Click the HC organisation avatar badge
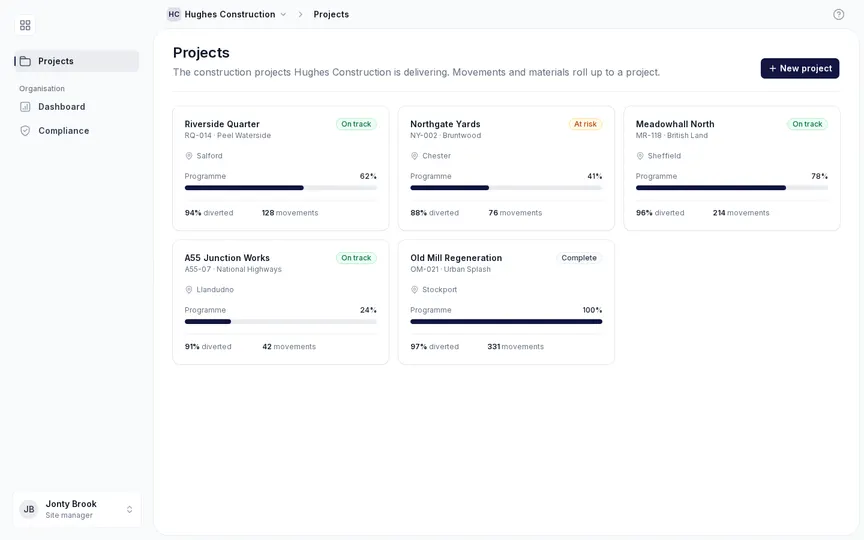This screenshot has width=864, height=540. [174, 14]
